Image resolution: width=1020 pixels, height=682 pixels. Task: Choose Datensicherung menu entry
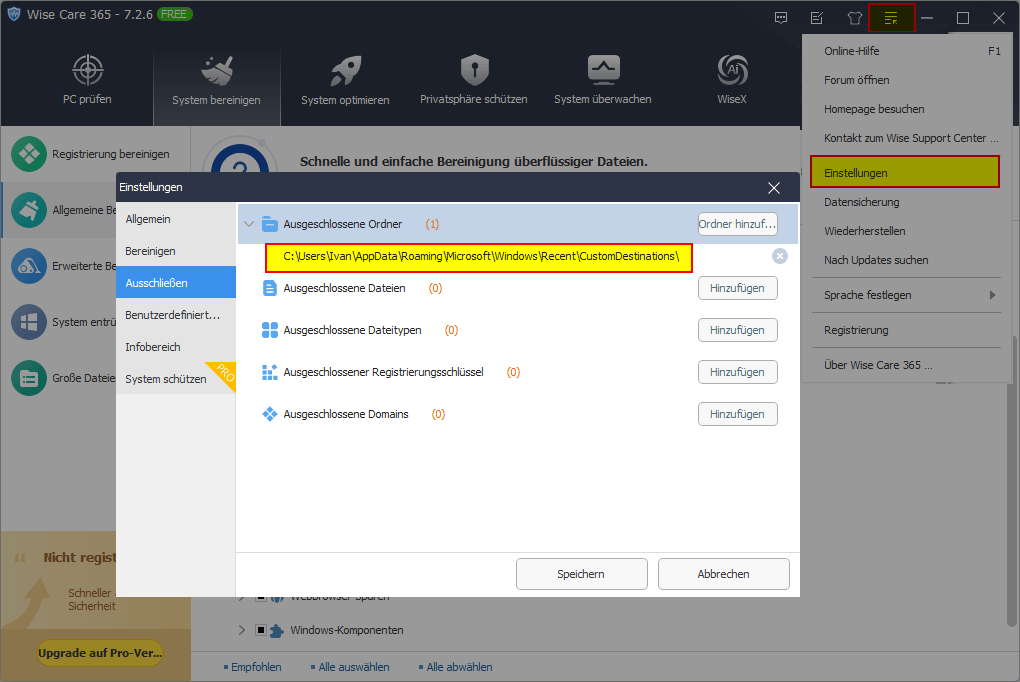click(906, 202)
